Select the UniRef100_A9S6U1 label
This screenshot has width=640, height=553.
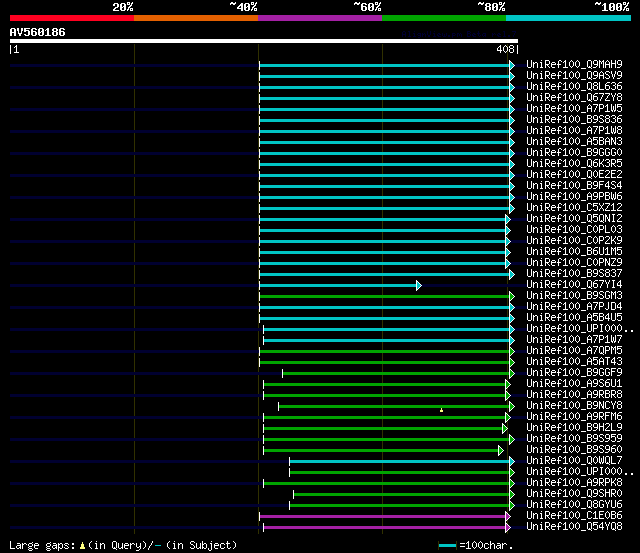click(x=574, y=384)
